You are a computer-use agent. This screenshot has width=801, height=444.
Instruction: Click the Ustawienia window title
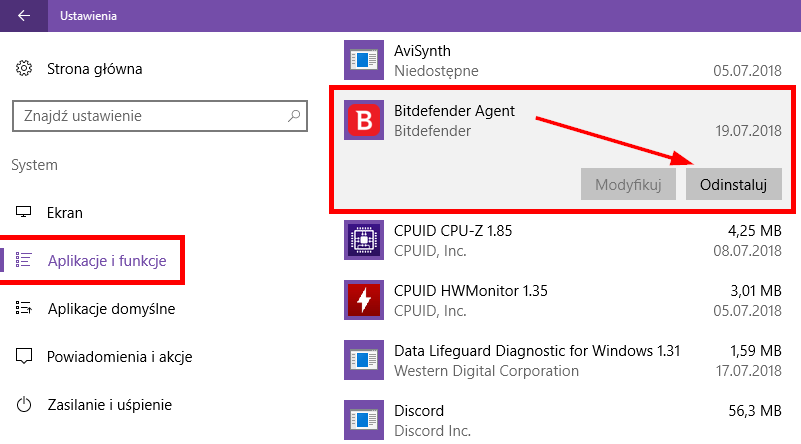88,16
